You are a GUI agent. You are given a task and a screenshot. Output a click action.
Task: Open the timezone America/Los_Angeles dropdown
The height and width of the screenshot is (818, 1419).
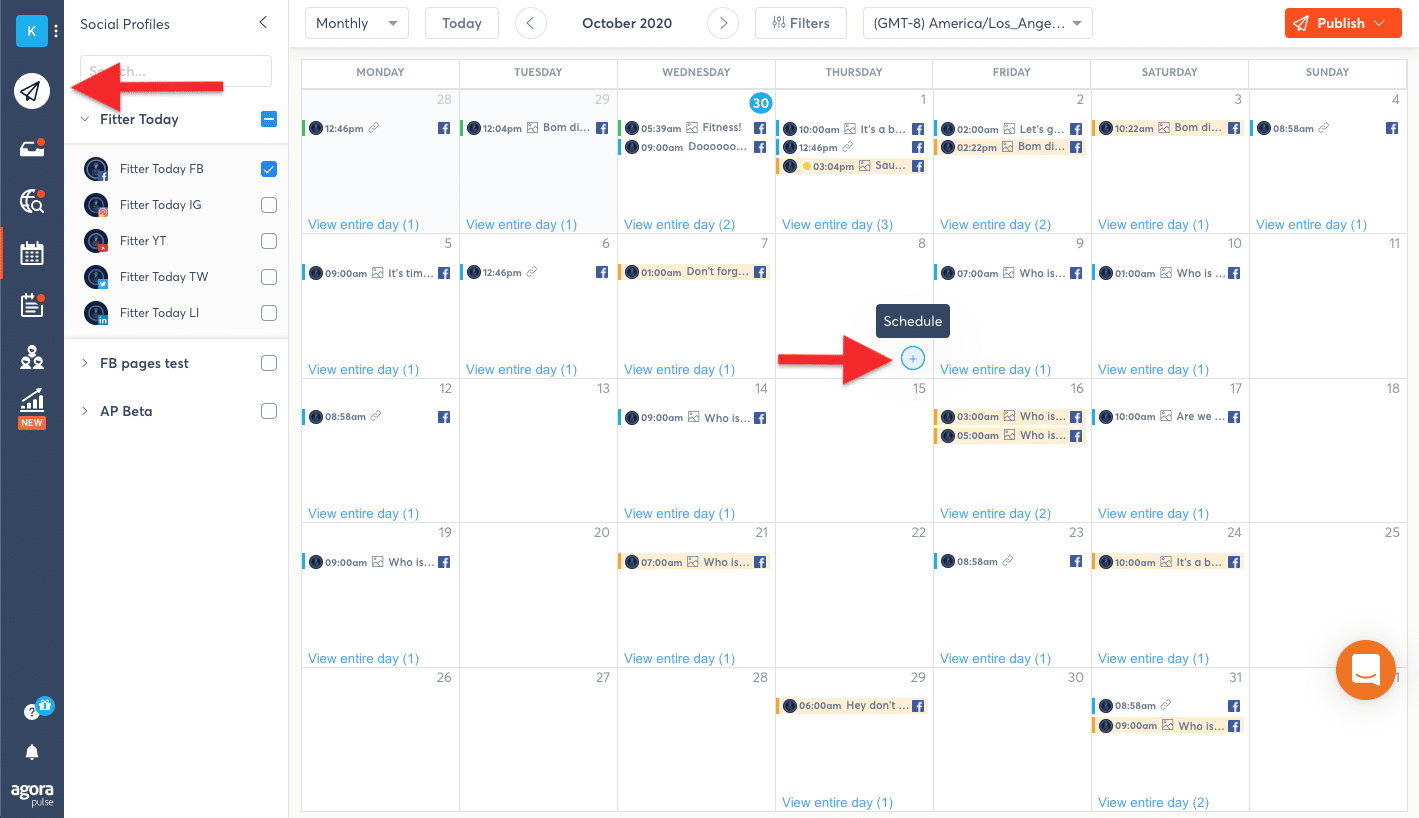coord(977,23)
